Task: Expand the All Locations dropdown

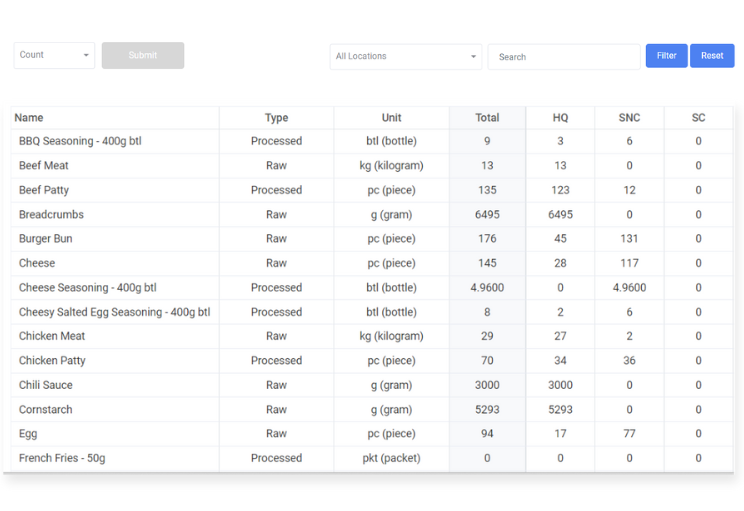Action: [405, 57]
